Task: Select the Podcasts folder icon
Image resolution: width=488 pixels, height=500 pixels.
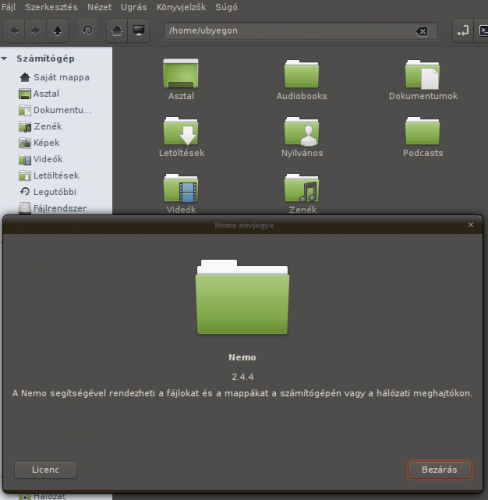Action: 423,131
